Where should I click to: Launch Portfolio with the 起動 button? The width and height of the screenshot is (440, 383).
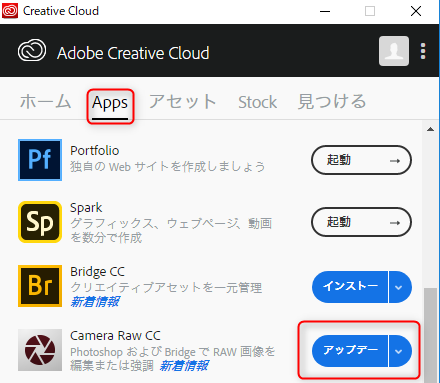361,160
